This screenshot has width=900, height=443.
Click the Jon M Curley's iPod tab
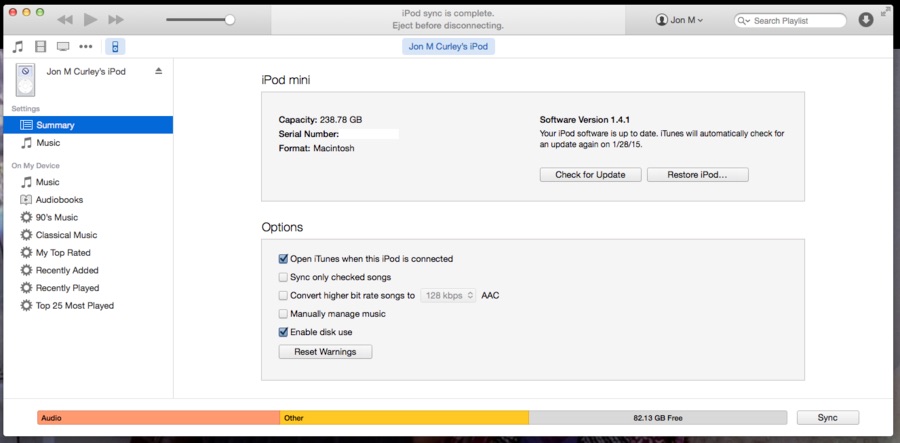(x=448, y=46)
